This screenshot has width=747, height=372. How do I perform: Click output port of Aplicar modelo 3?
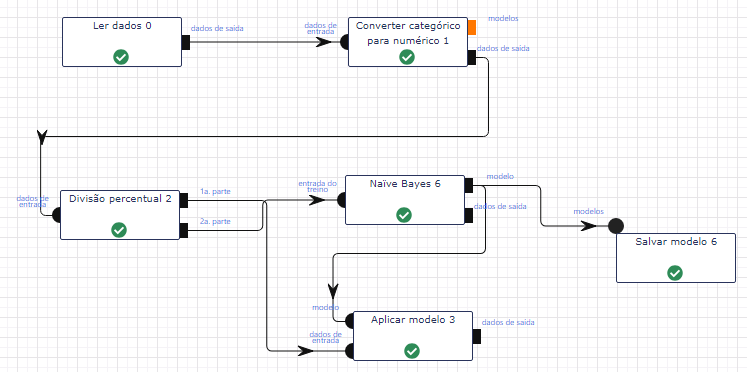point(476,336)
